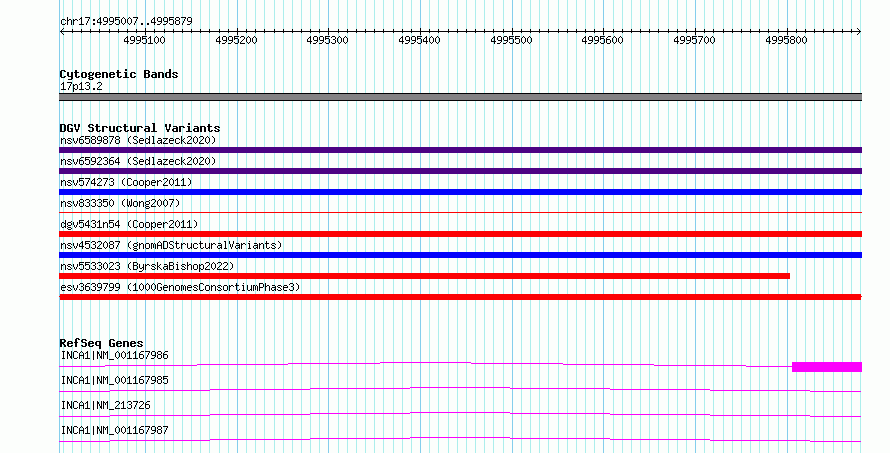Image resolution: width=890 pixels, height=453 pixels.
Task: Click ruler tick label 4995800
Action: pos(786,40)
